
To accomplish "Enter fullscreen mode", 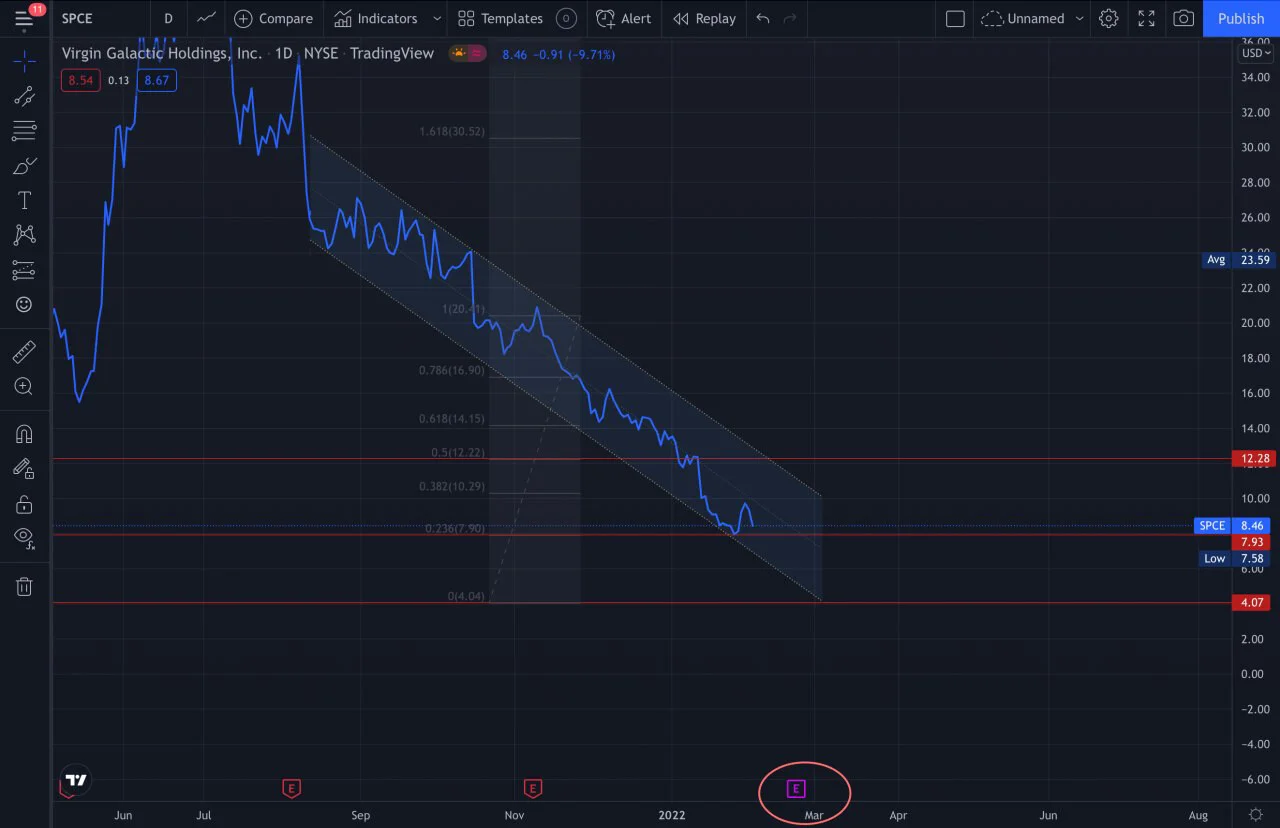I will 1146,18.
